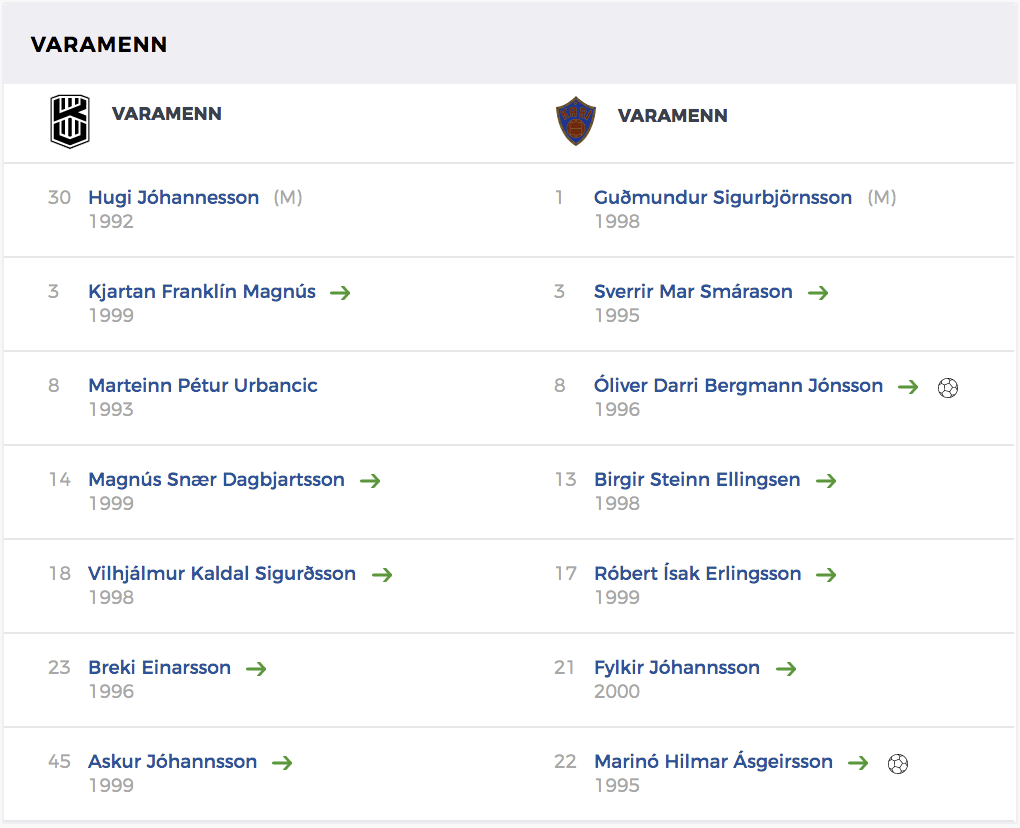Click goal ball icon beside Óliver Darri

pyautogui.click(x=948, y=388)
